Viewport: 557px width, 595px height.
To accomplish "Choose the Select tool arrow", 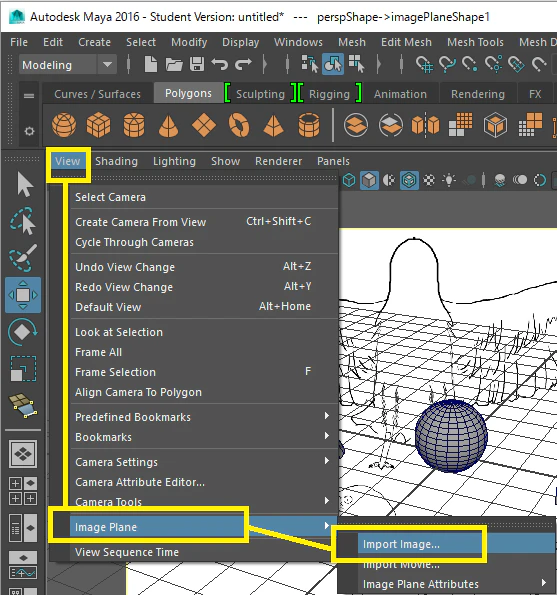I will 24,185.
